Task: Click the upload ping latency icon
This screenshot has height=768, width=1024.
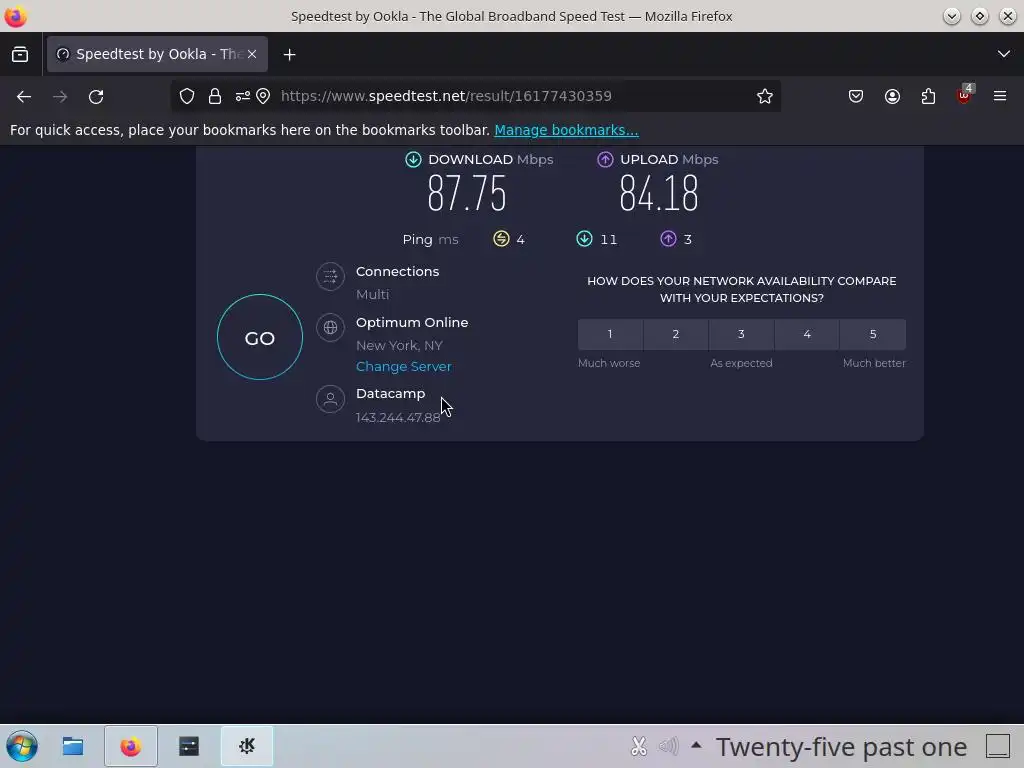Action: (x=668, y=239)
